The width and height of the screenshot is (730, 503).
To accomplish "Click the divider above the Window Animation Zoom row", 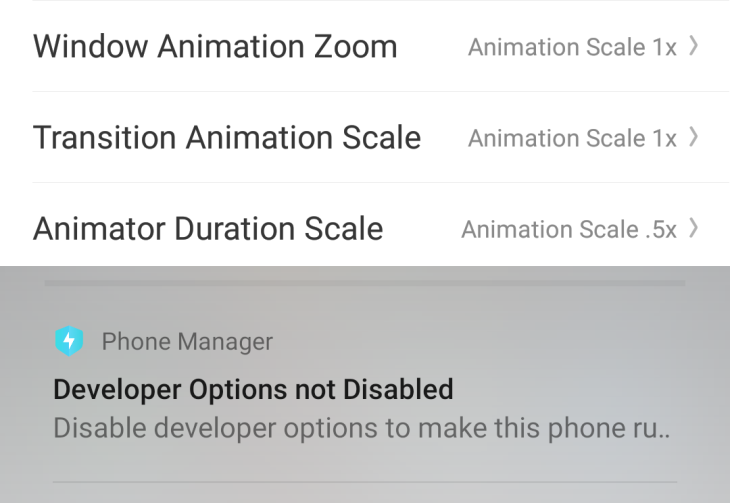I will (x=380, y=1).
